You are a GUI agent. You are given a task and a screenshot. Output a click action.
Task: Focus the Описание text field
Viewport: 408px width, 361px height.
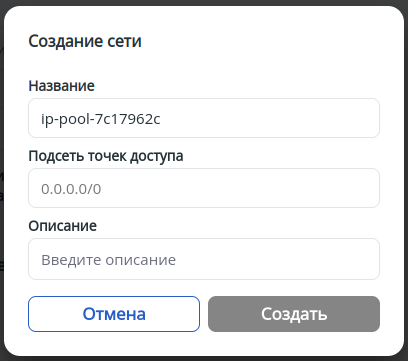pyautogui.click(x=204, y=259)
